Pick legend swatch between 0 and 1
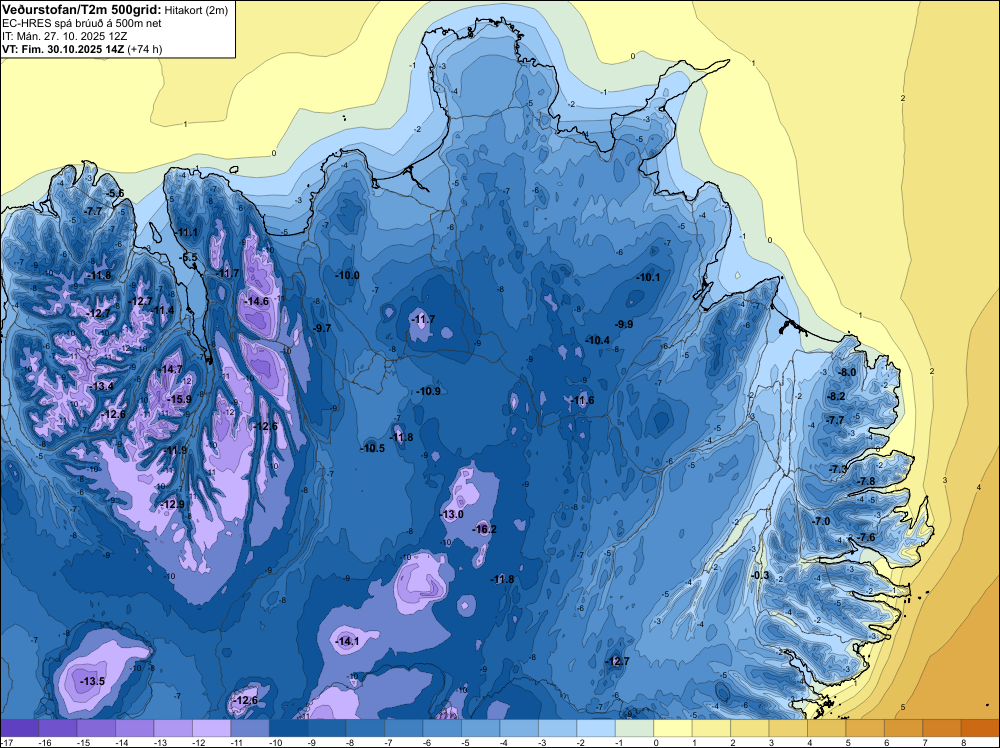 click(x=673, y=728)
